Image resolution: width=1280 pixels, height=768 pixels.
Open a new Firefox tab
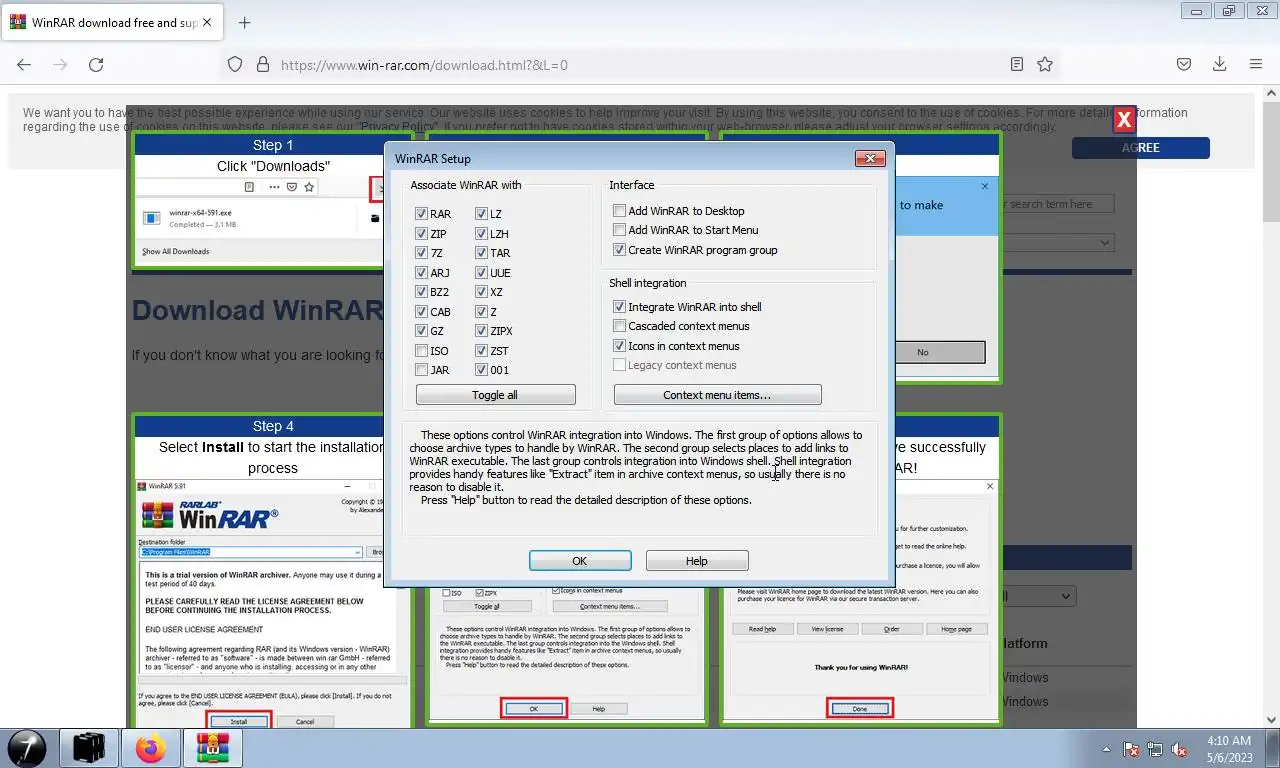pyautogui.click(x=244, y=22)
